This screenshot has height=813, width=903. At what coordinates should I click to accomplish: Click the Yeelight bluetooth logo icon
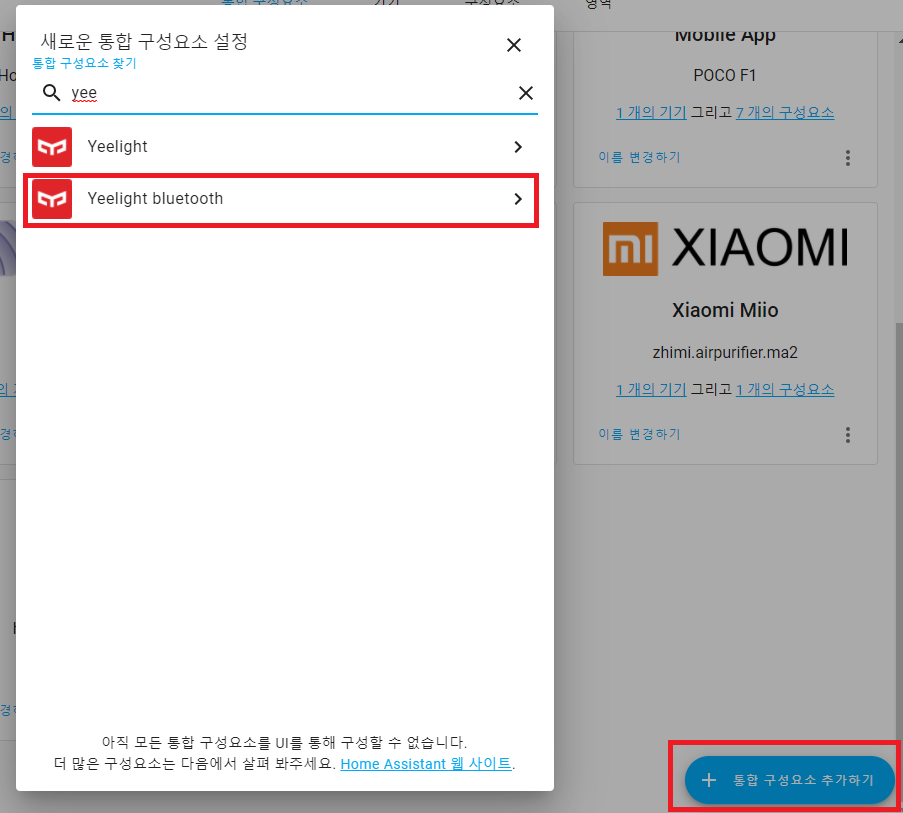click(52, 199)
